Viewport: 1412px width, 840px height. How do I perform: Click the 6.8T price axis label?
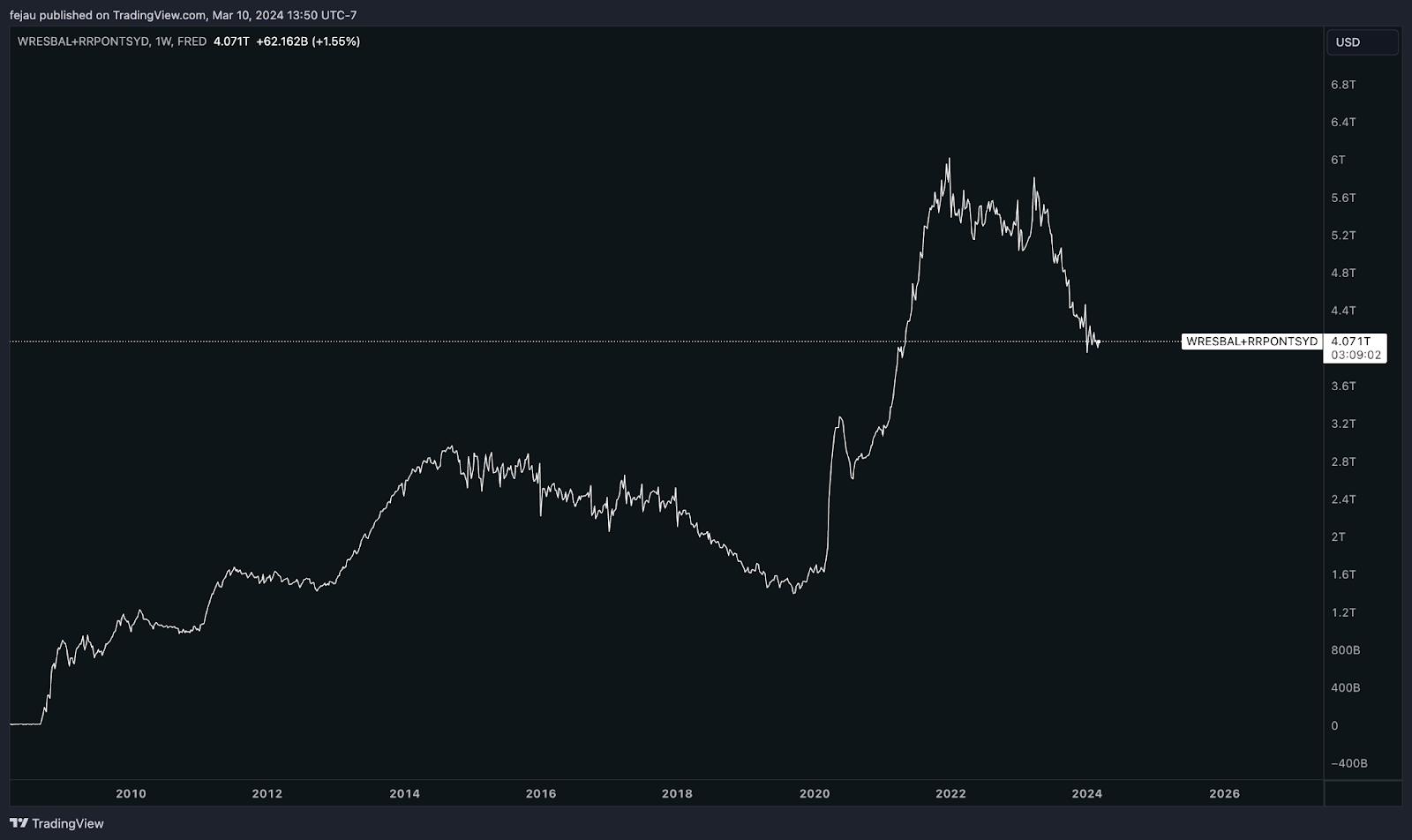coord(1343,85)
